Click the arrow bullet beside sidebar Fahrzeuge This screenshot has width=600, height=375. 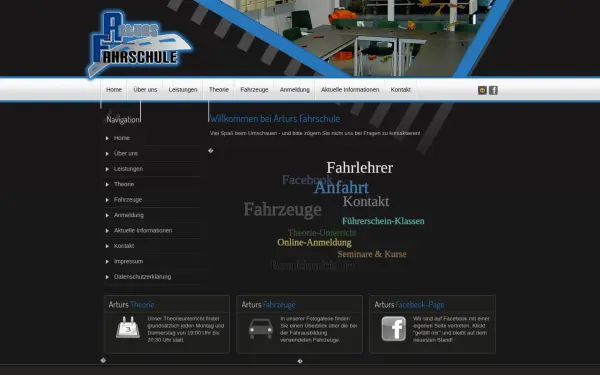[107, 200]
